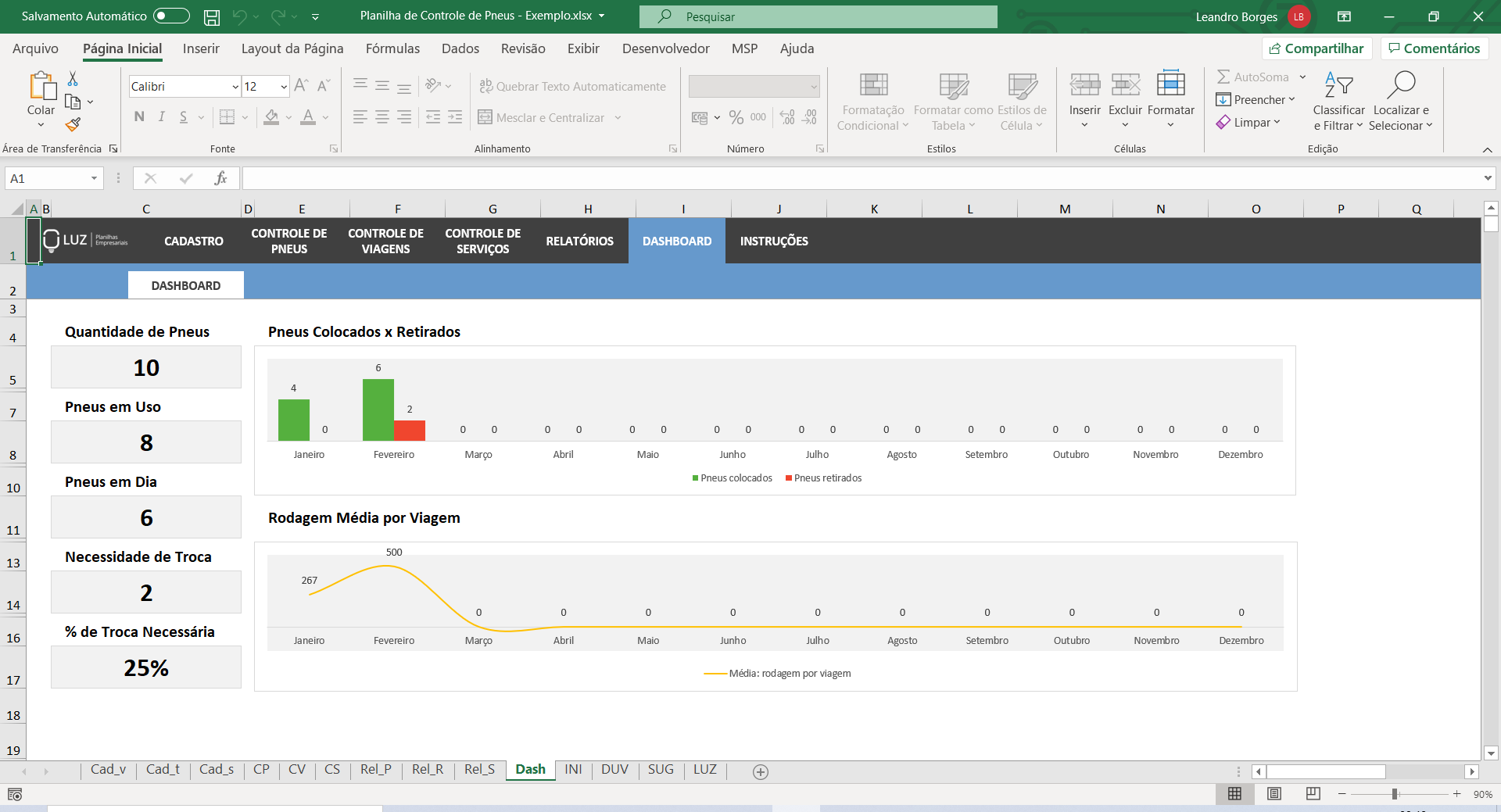1501x812 pixels.
Task: Open the Exibir ribbon tab
Action: (583, 48)
